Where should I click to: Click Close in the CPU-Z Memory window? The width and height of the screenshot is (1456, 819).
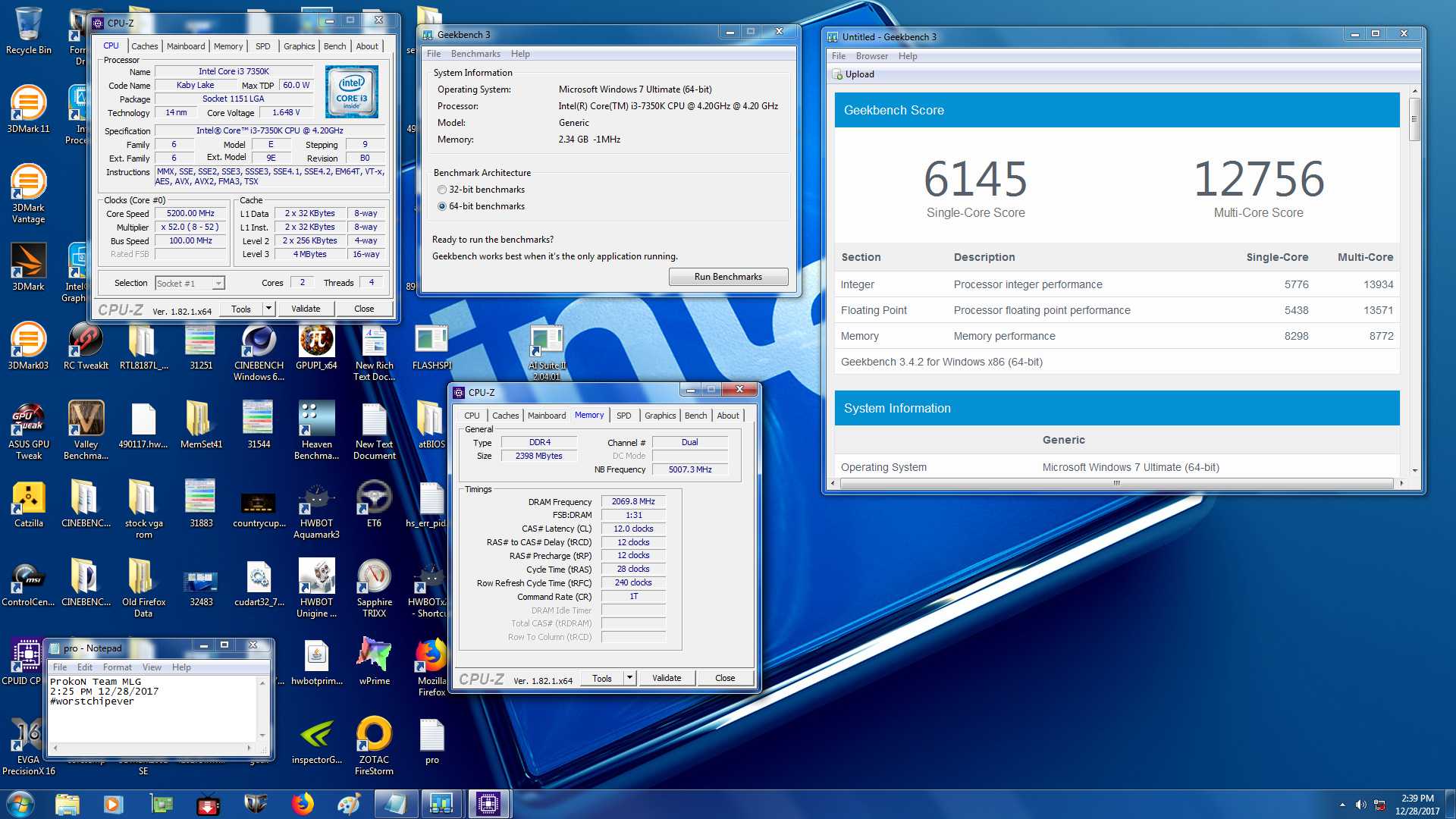[725, 678]
